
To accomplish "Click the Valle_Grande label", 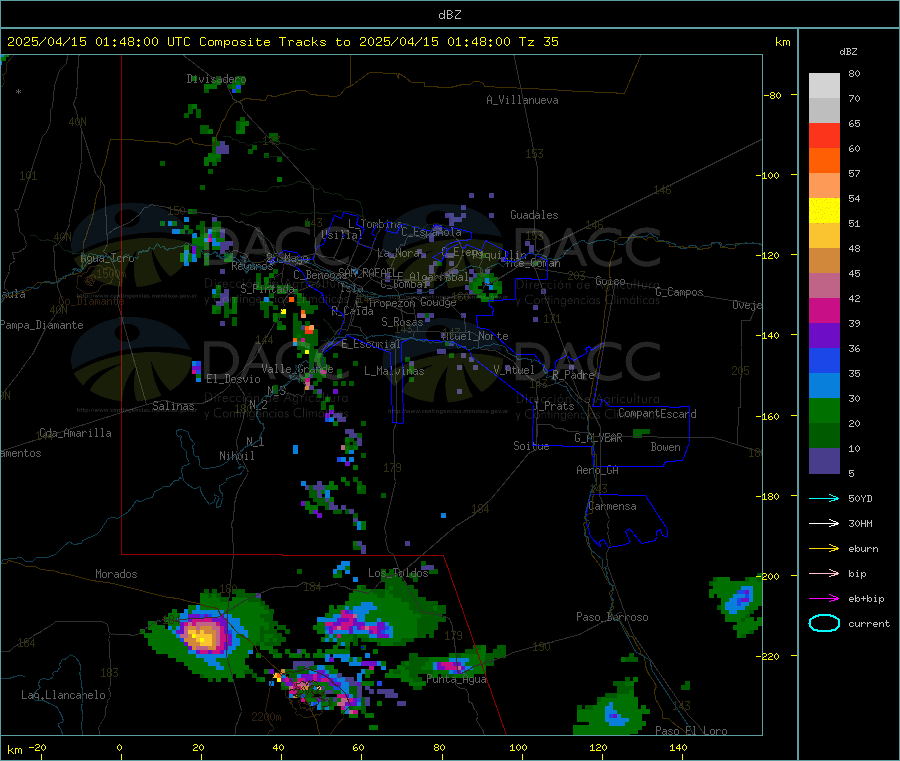I will click(297, 368).
